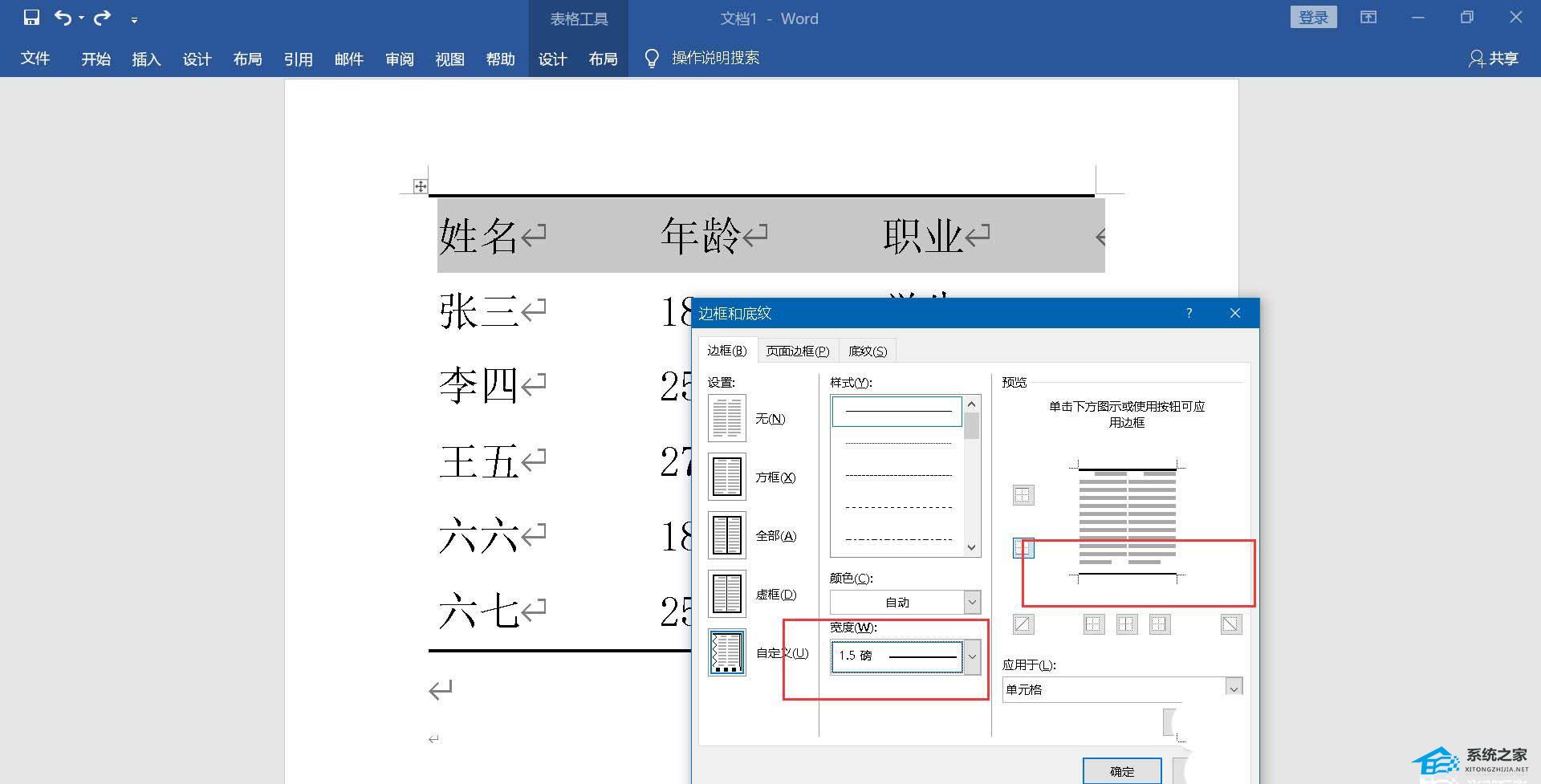Open the undo history dropdown arrow

(x=81, y=18)
